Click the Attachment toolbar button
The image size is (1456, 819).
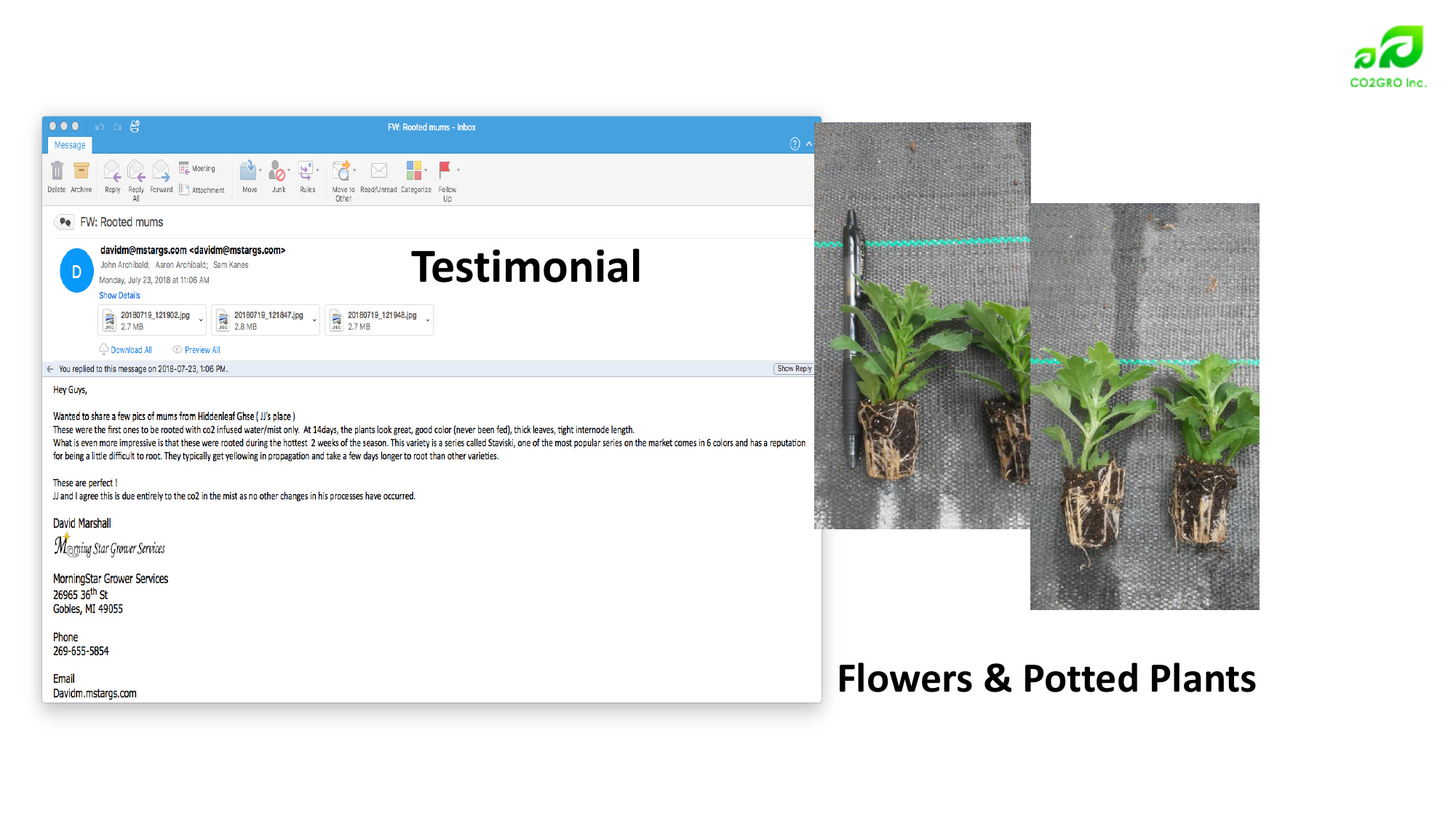tap(202, 190)
